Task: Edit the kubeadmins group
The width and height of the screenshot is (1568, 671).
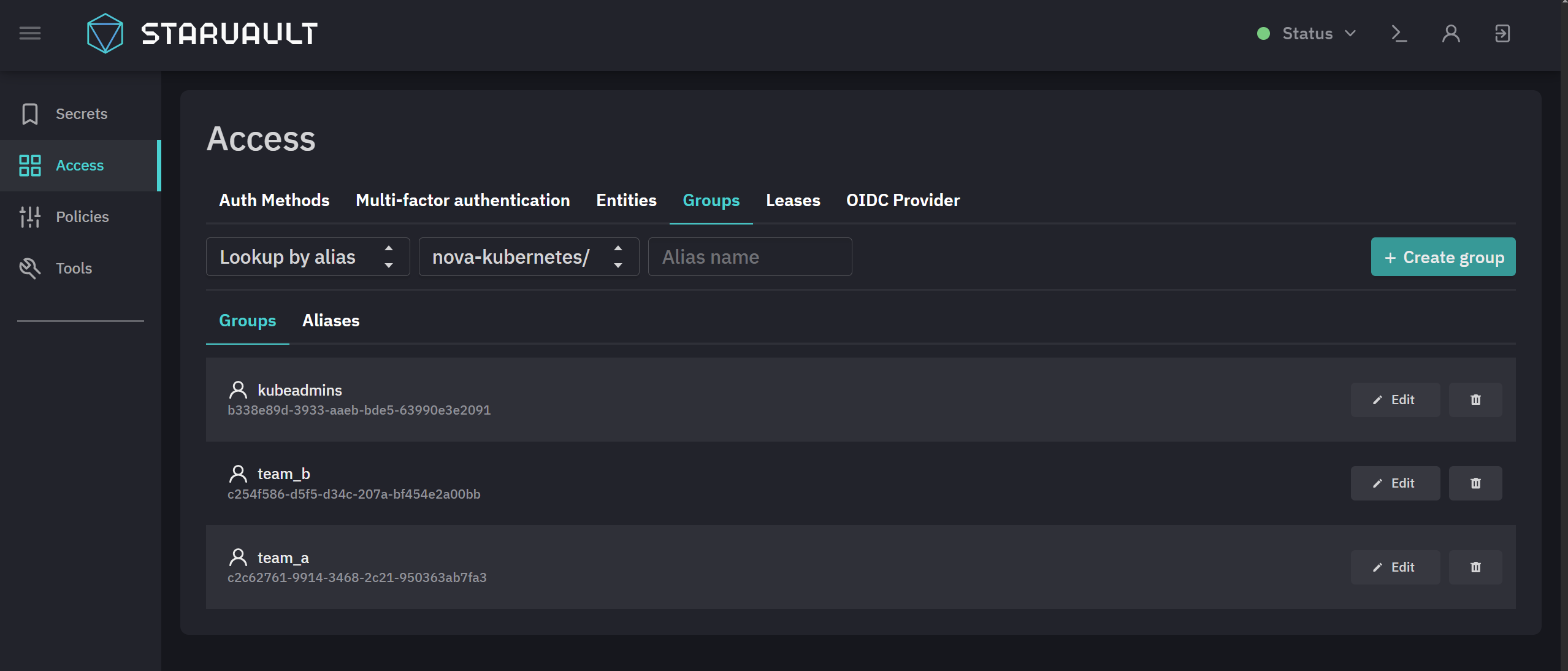Action: coord(1395,400)
